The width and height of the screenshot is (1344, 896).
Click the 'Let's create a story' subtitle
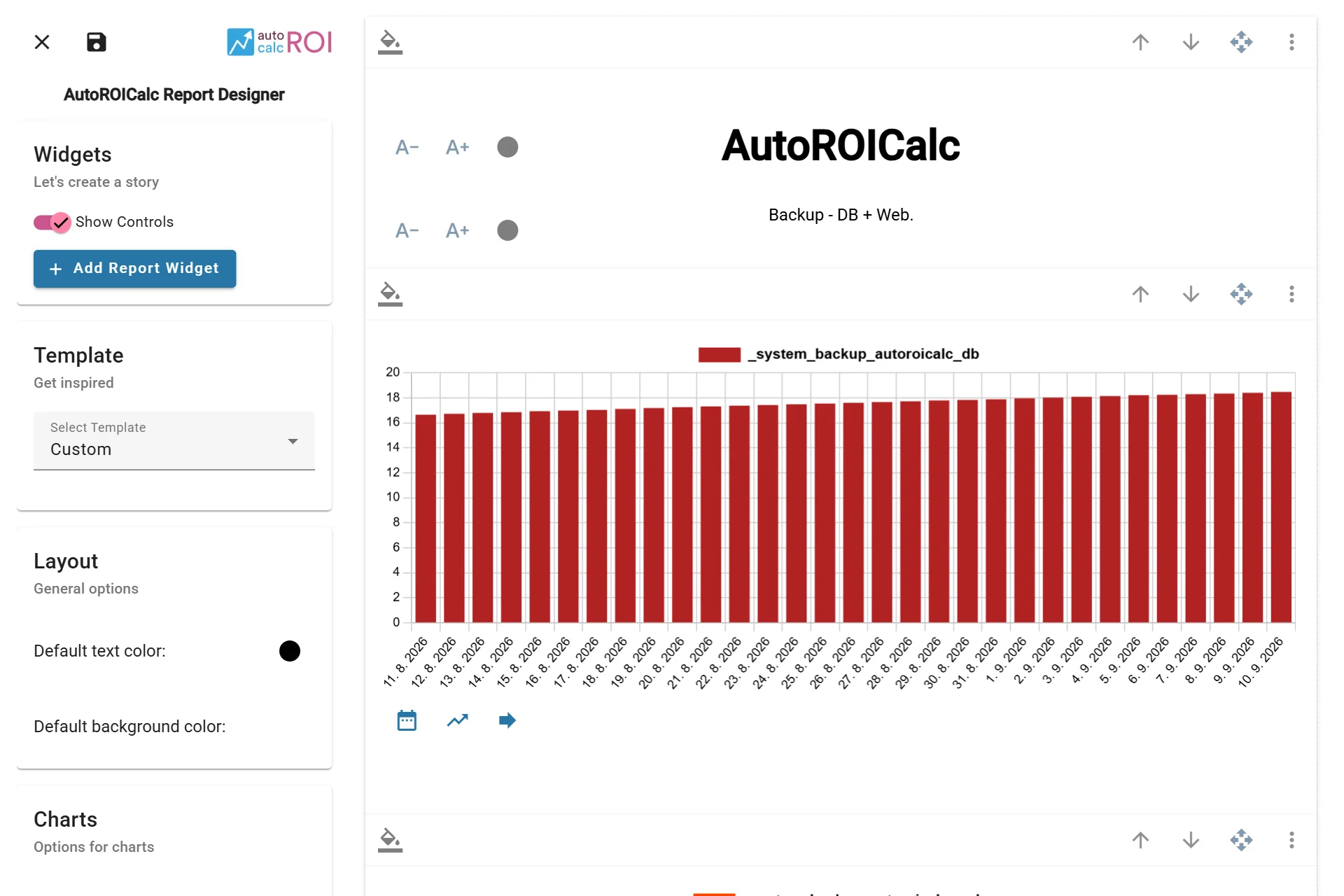97,182
